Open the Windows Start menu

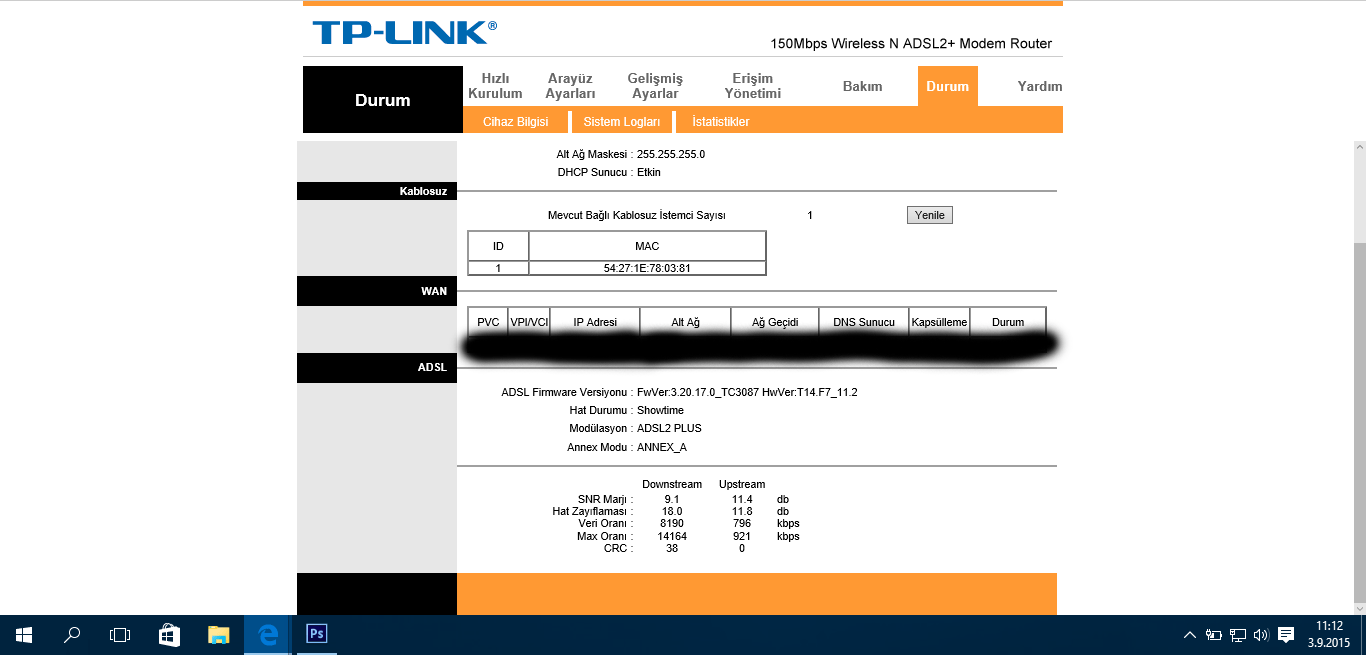24,635
